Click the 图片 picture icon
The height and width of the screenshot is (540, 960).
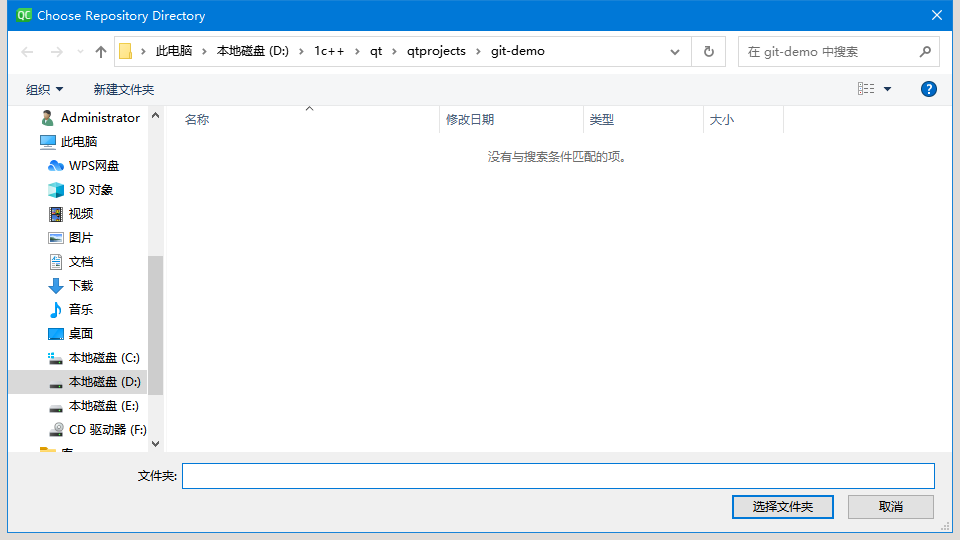click(56, 238)
